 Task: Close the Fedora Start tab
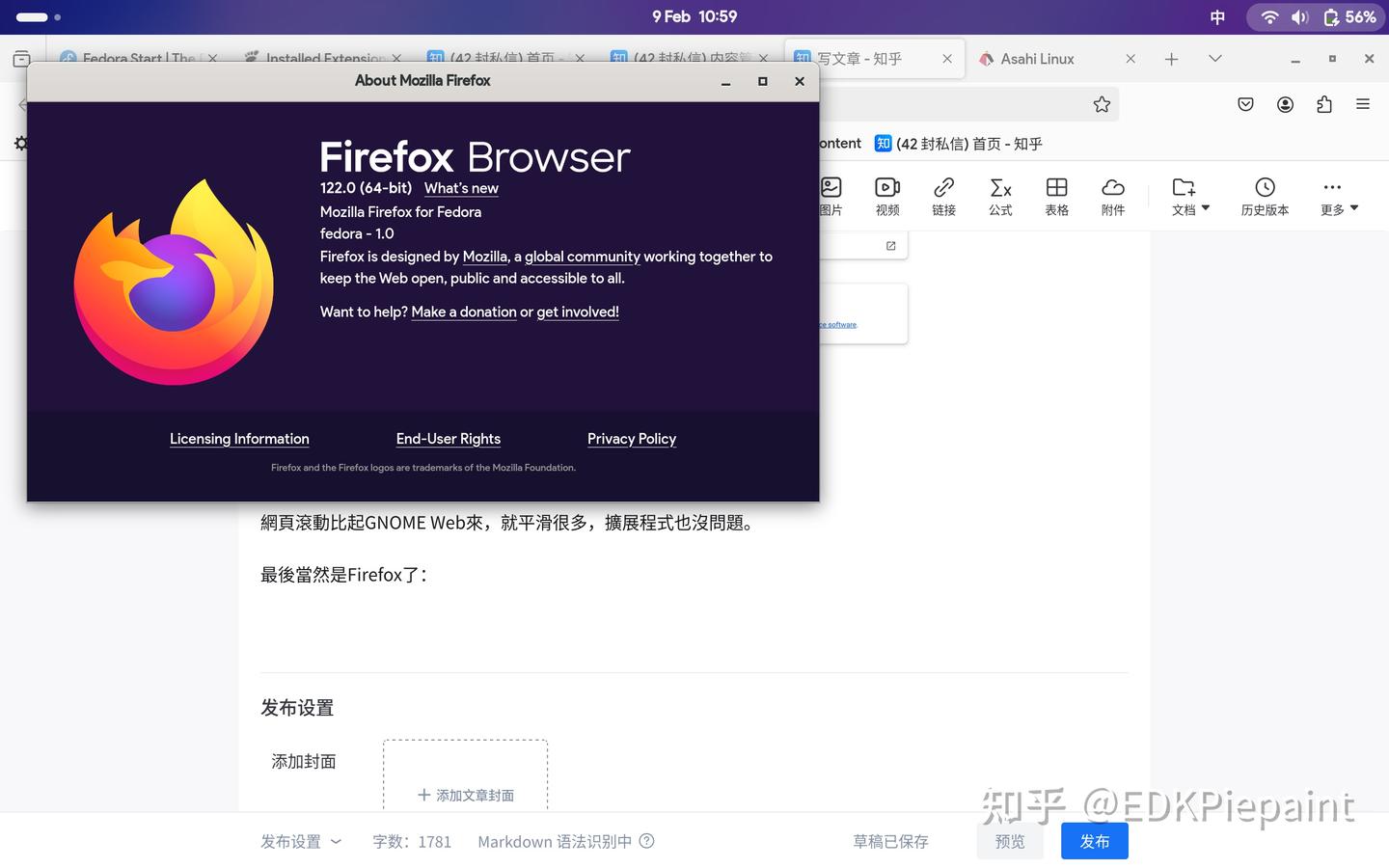212,59
